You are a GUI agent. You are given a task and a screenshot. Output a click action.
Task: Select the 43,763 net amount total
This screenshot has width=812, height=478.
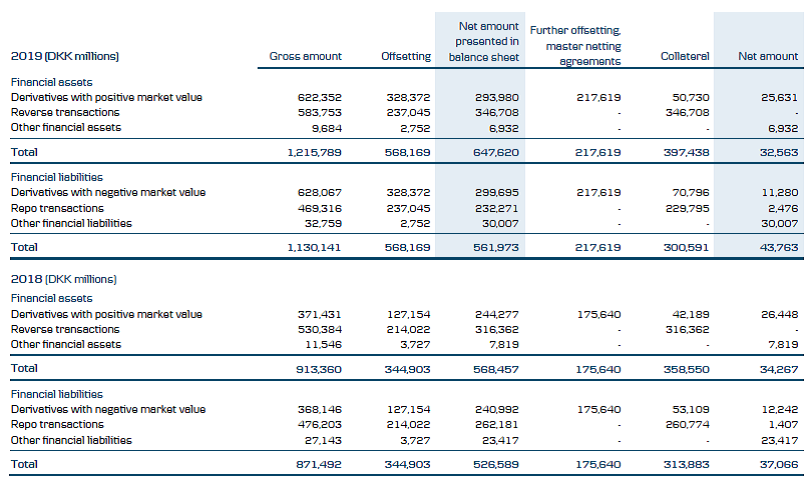(x=778, y=246)
